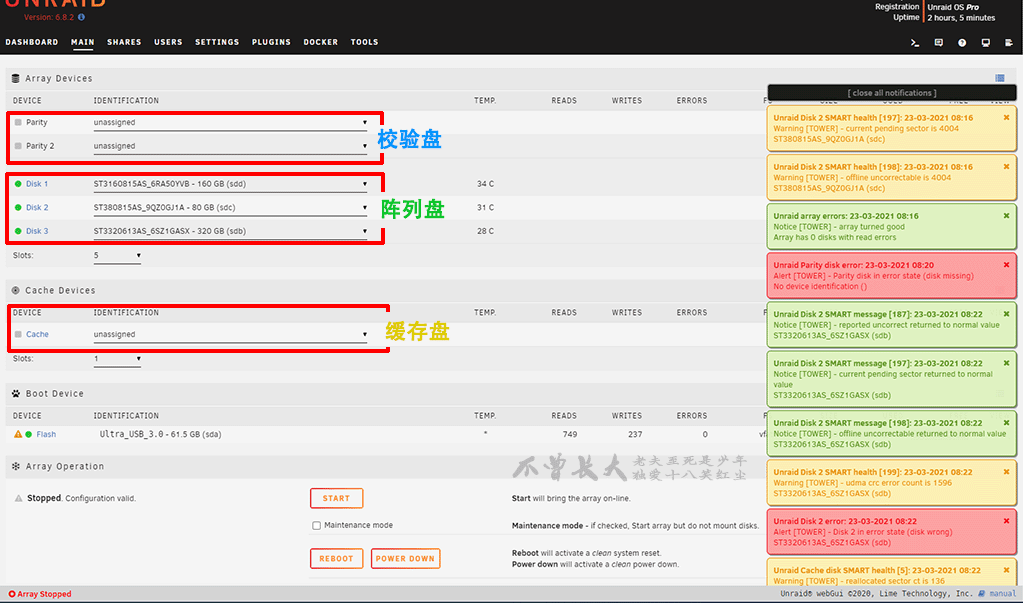Image resolution: width=1023 pixels, height=603 pixels.
Task: Open the web terminal icon in header
Action: pos(915,42)
